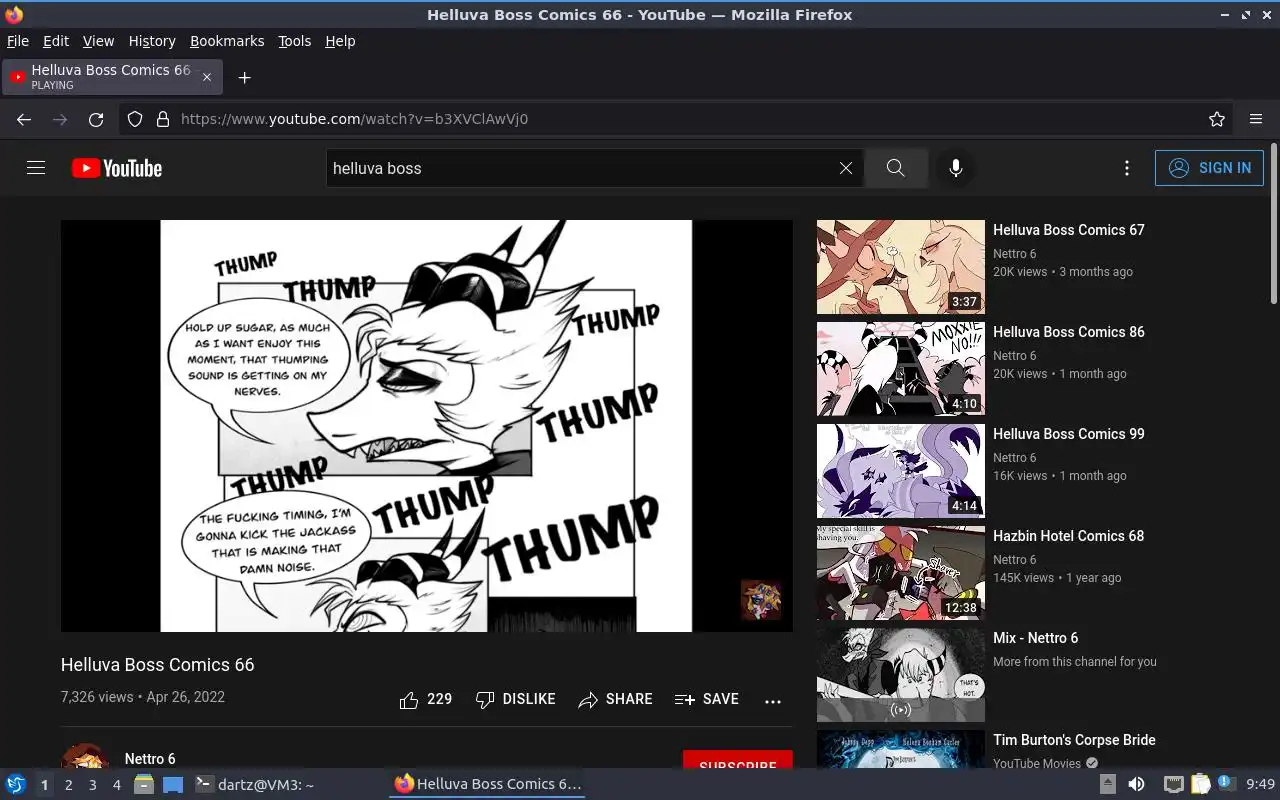The image size is (1280, 800).
Task: Click the Mix - Nettro 6 thumbnail
Action: pyautogui.click(x=901, y=675)
